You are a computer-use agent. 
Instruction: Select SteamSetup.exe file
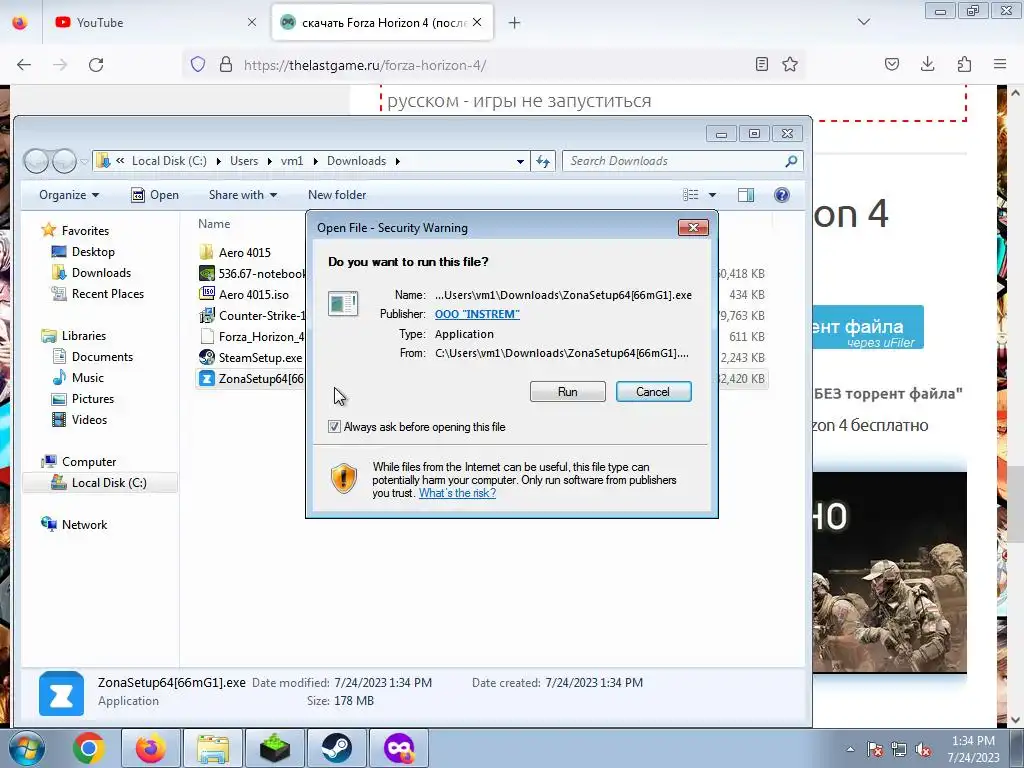[x=251, y=357]
